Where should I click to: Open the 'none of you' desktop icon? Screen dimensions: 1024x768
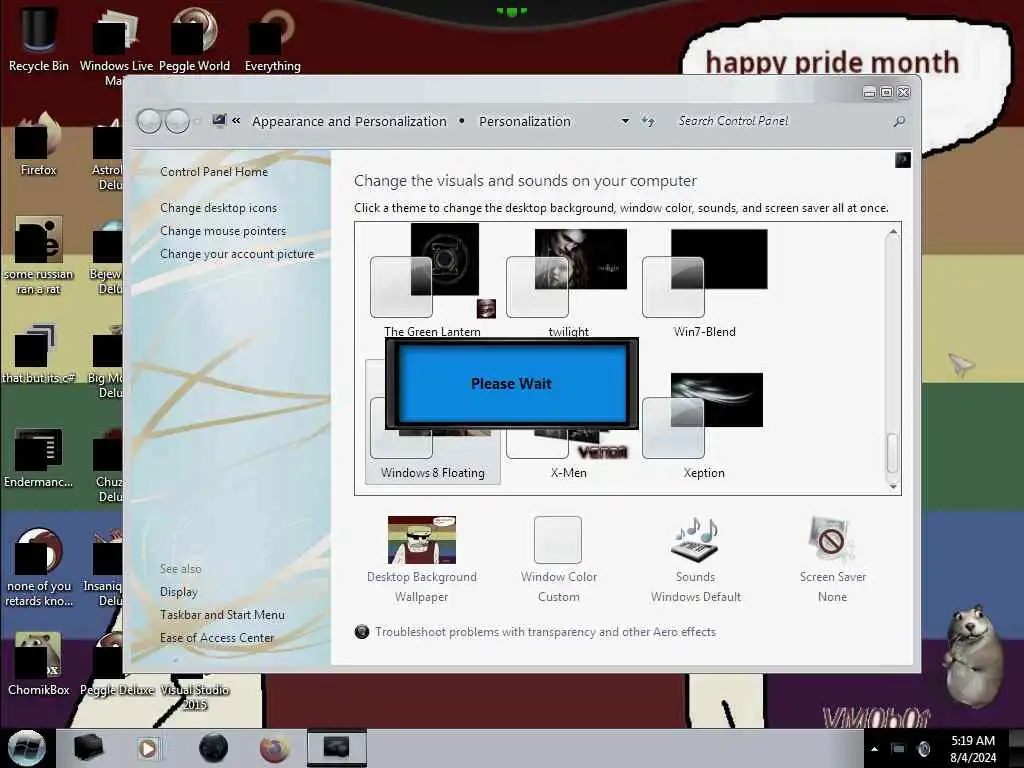pyautogui.click(x=39, y=567)
